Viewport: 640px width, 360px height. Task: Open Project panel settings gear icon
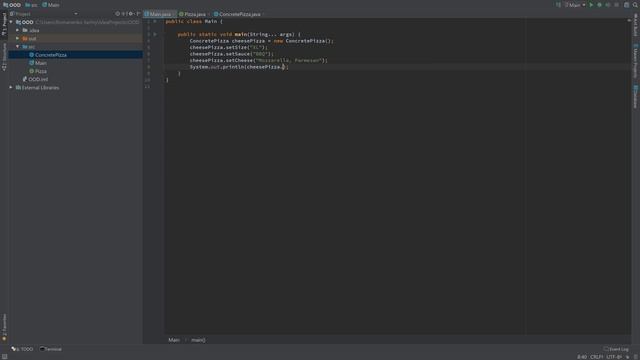[x=131, y=13]
